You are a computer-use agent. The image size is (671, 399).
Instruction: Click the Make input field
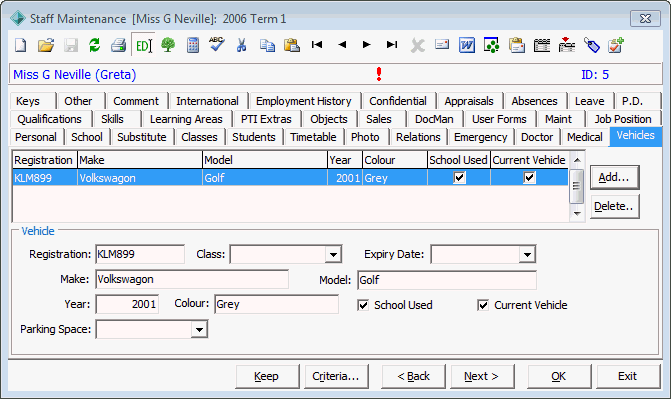click(x=192, y=279)
